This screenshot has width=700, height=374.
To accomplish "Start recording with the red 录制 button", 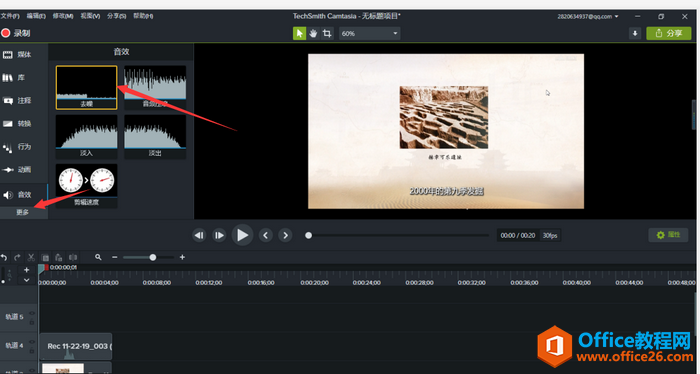I will [16, 33].
